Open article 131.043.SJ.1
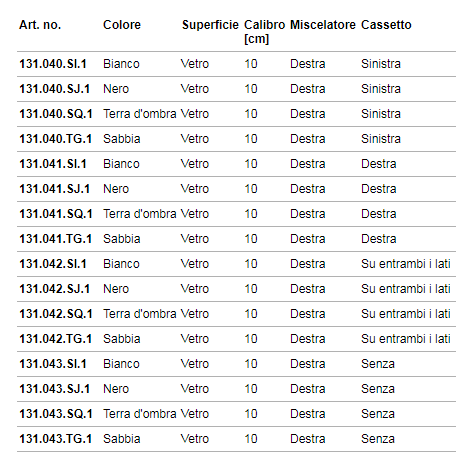Viewport: 456px width, 466px height. tap(54, 389)
